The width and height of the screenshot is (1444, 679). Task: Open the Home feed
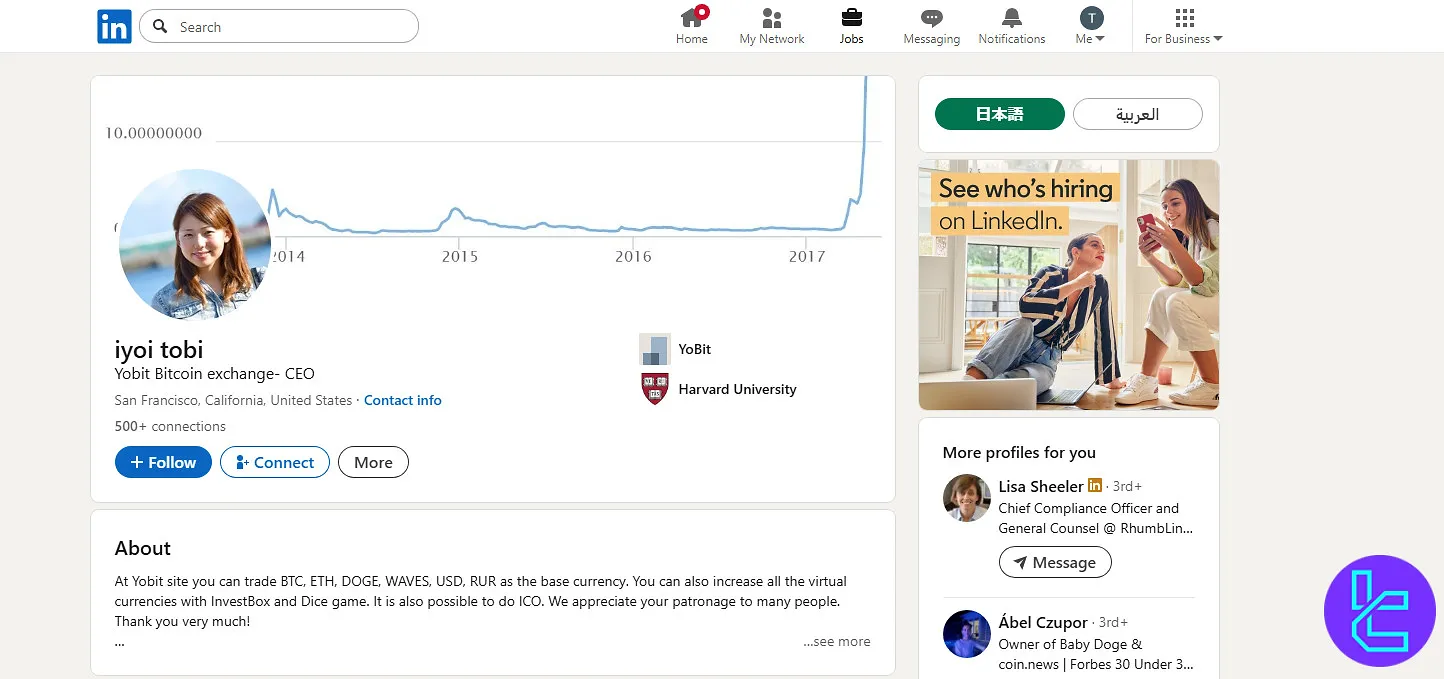[692, 26]
